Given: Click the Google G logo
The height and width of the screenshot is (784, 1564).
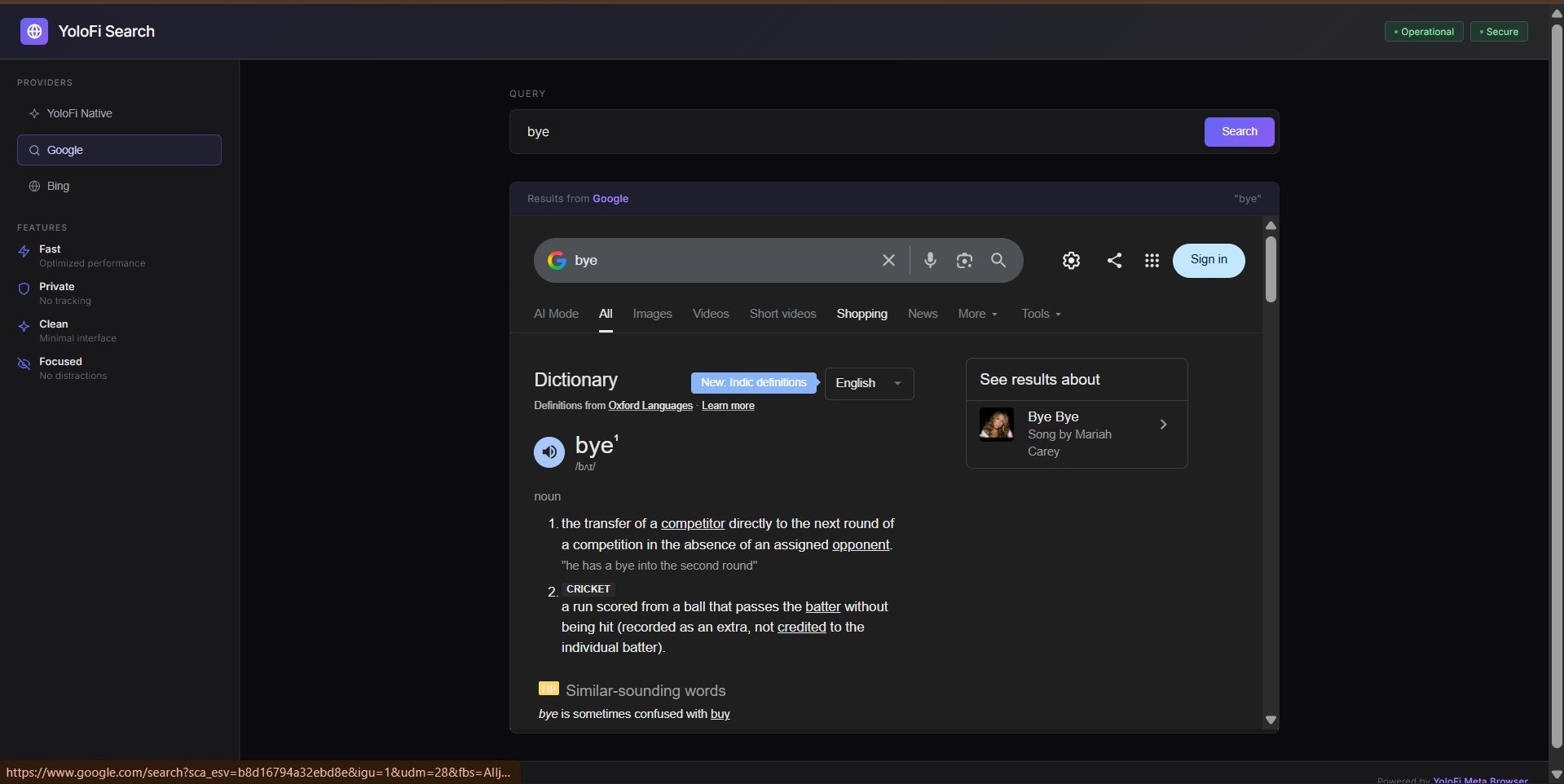Looking at the screenshot, I should [x=557, y=260].
